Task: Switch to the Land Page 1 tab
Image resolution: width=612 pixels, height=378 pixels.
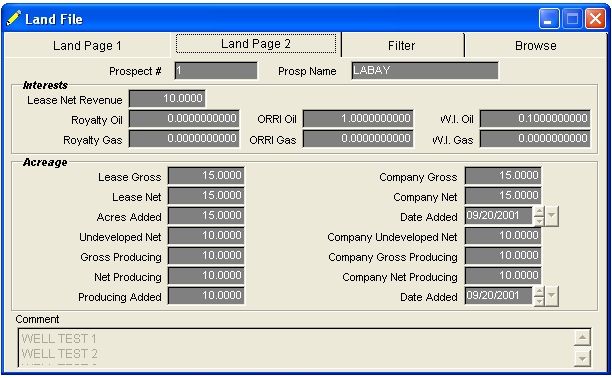Action: click(87, 46)
